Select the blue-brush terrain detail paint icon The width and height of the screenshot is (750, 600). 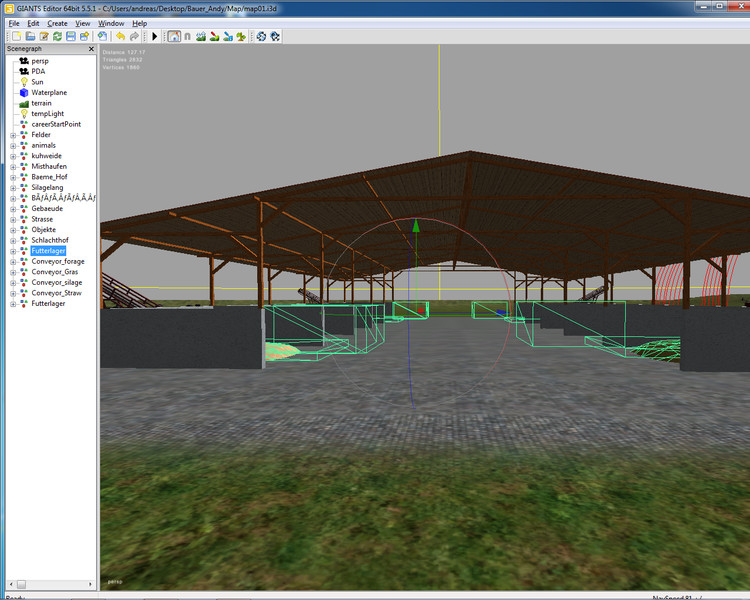(x=228, y=36)
